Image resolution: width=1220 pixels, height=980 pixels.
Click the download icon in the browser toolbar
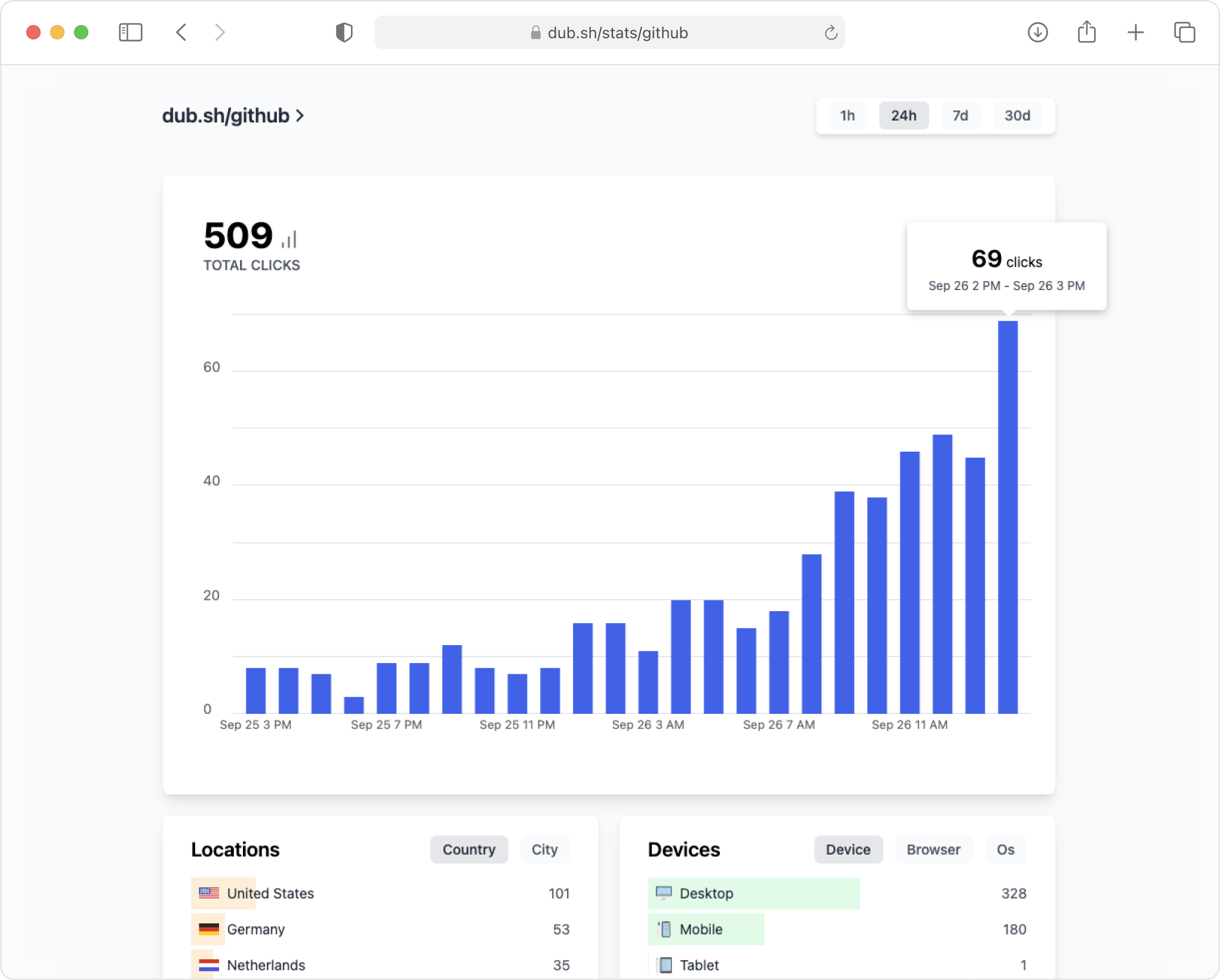(1038, 31)
